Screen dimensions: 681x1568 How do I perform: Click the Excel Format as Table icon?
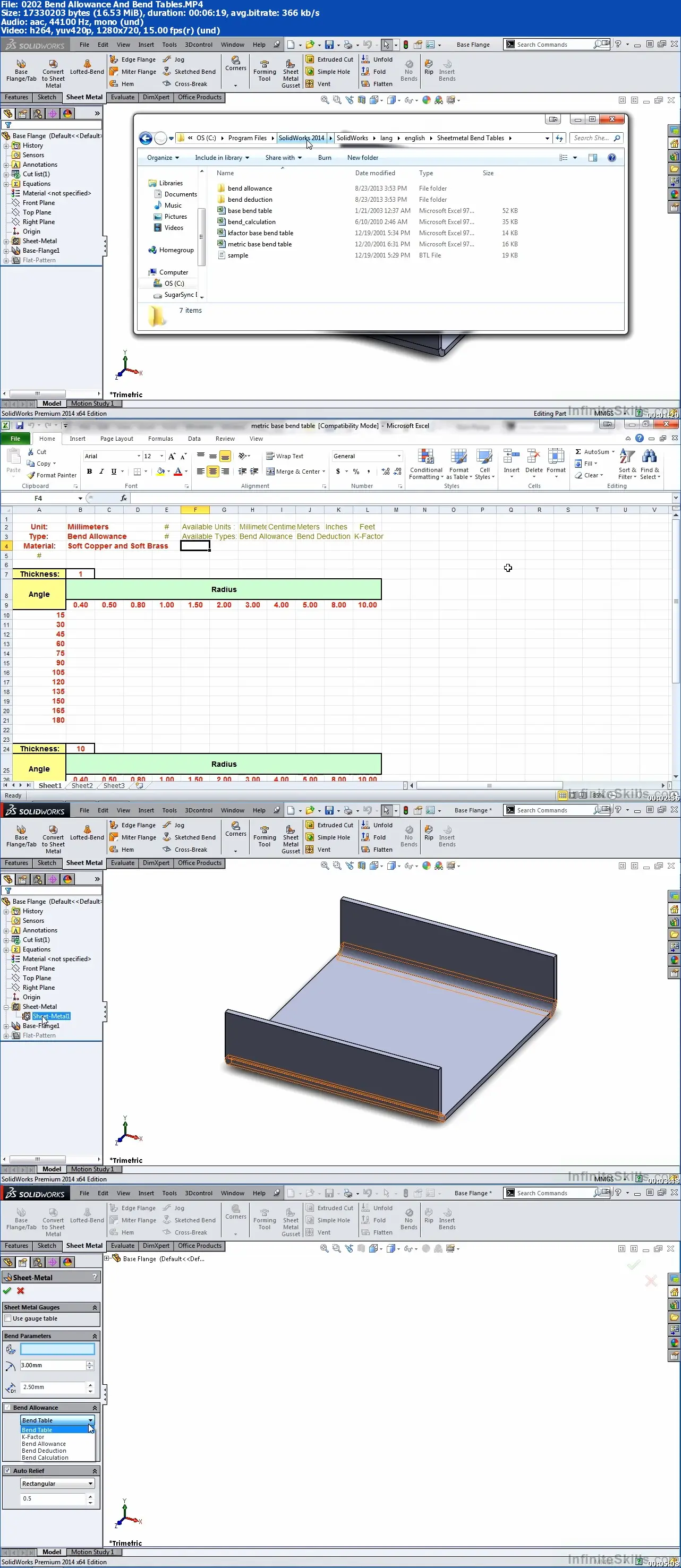[x=458, y=456]
